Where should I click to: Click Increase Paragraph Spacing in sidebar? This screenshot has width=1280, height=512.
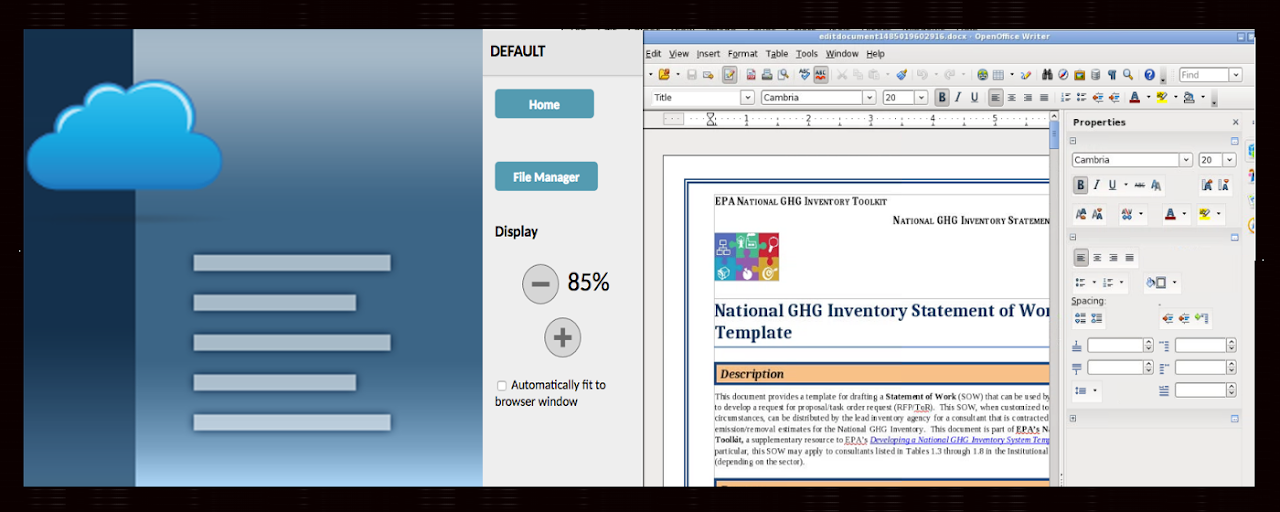click(x=1080, y=318)
